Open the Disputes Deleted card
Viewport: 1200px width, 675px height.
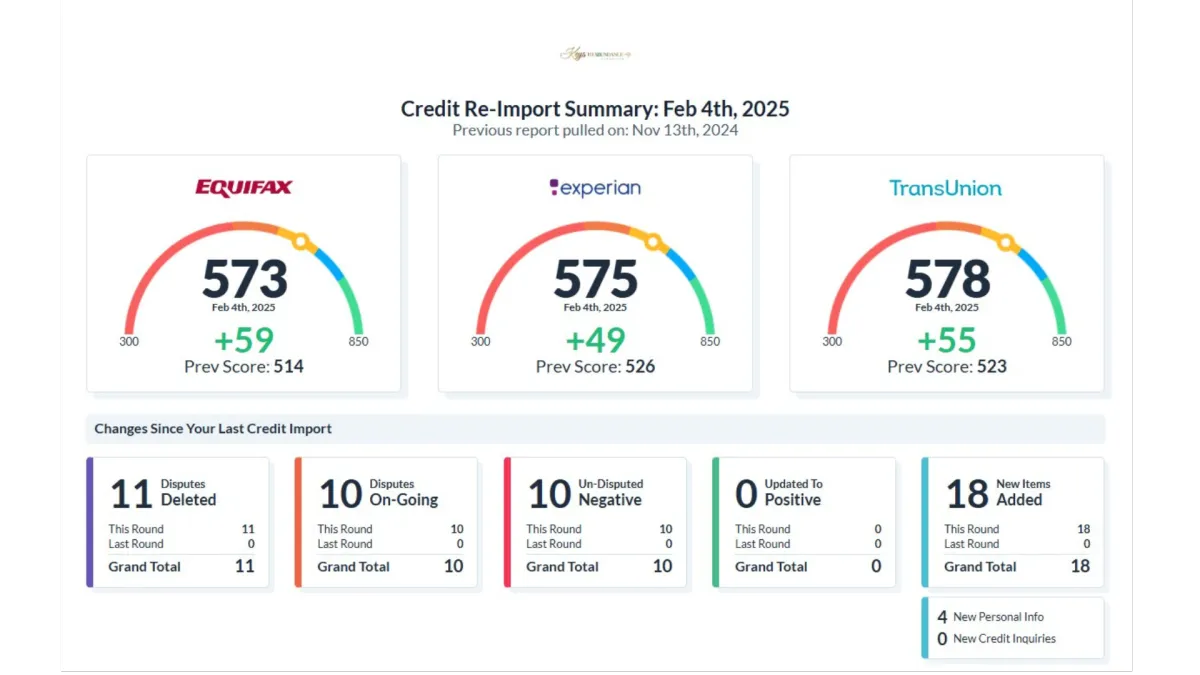point(178,522)
